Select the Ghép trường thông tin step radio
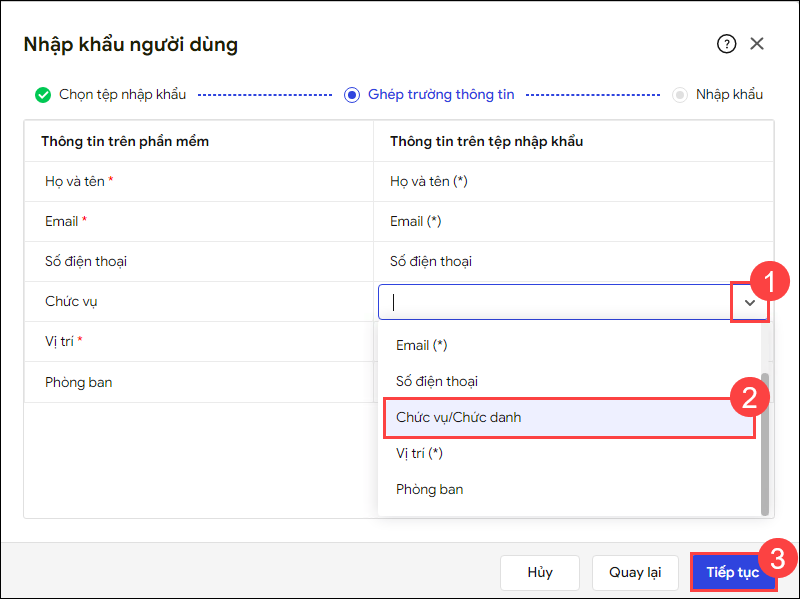800x599 pixels. [x=351, y=95]
